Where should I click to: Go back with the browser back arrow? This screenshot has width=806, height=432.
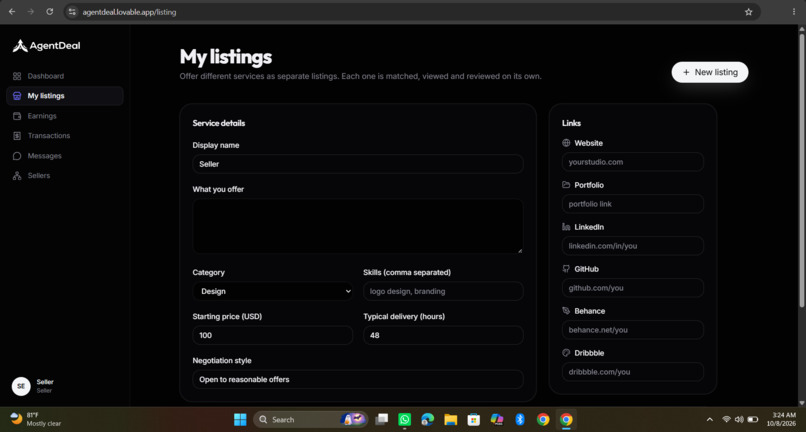tap(12, 11)
